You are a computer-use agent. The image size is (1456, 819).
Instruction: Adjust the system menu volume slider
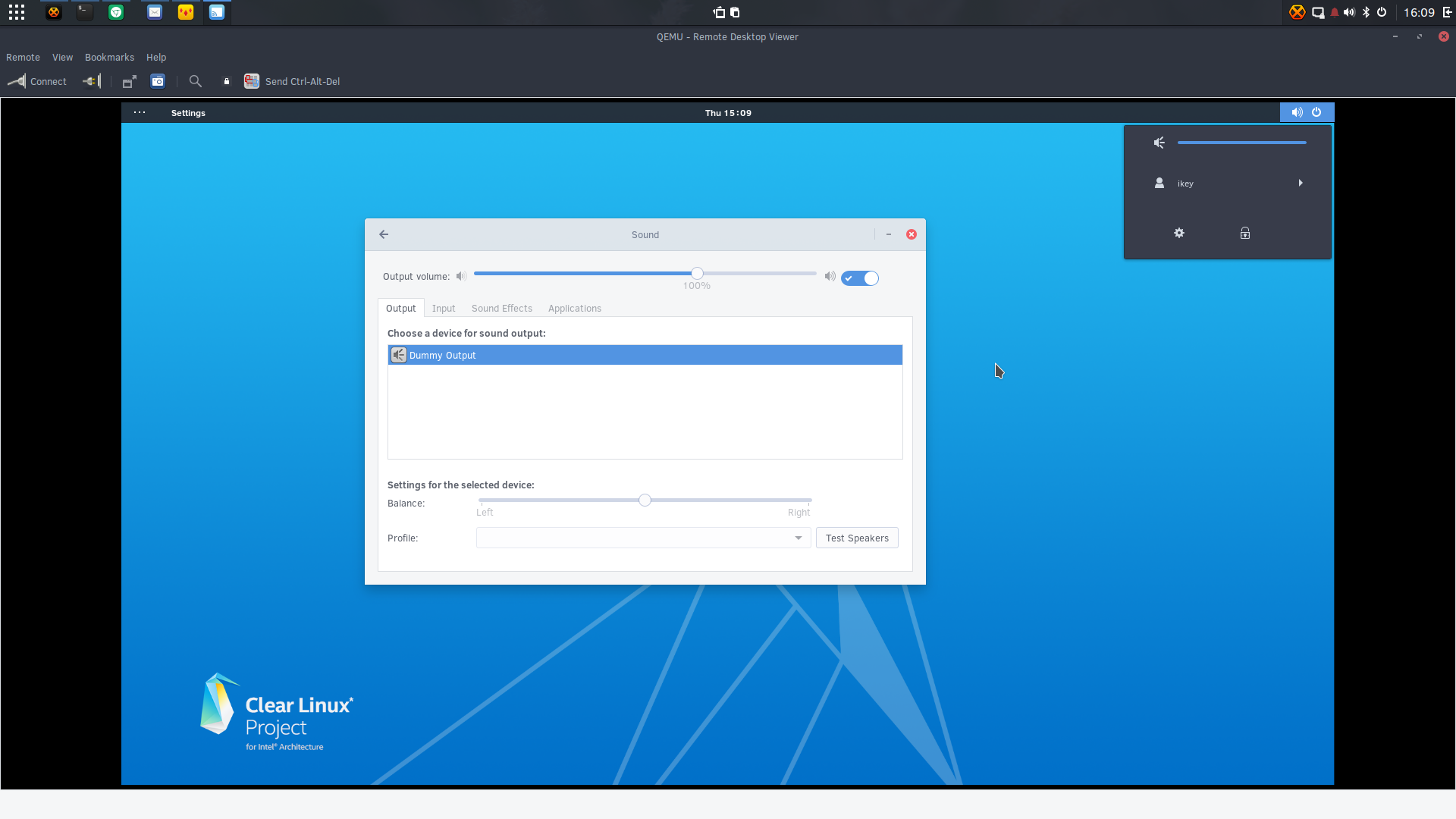tap(1241, 143)
